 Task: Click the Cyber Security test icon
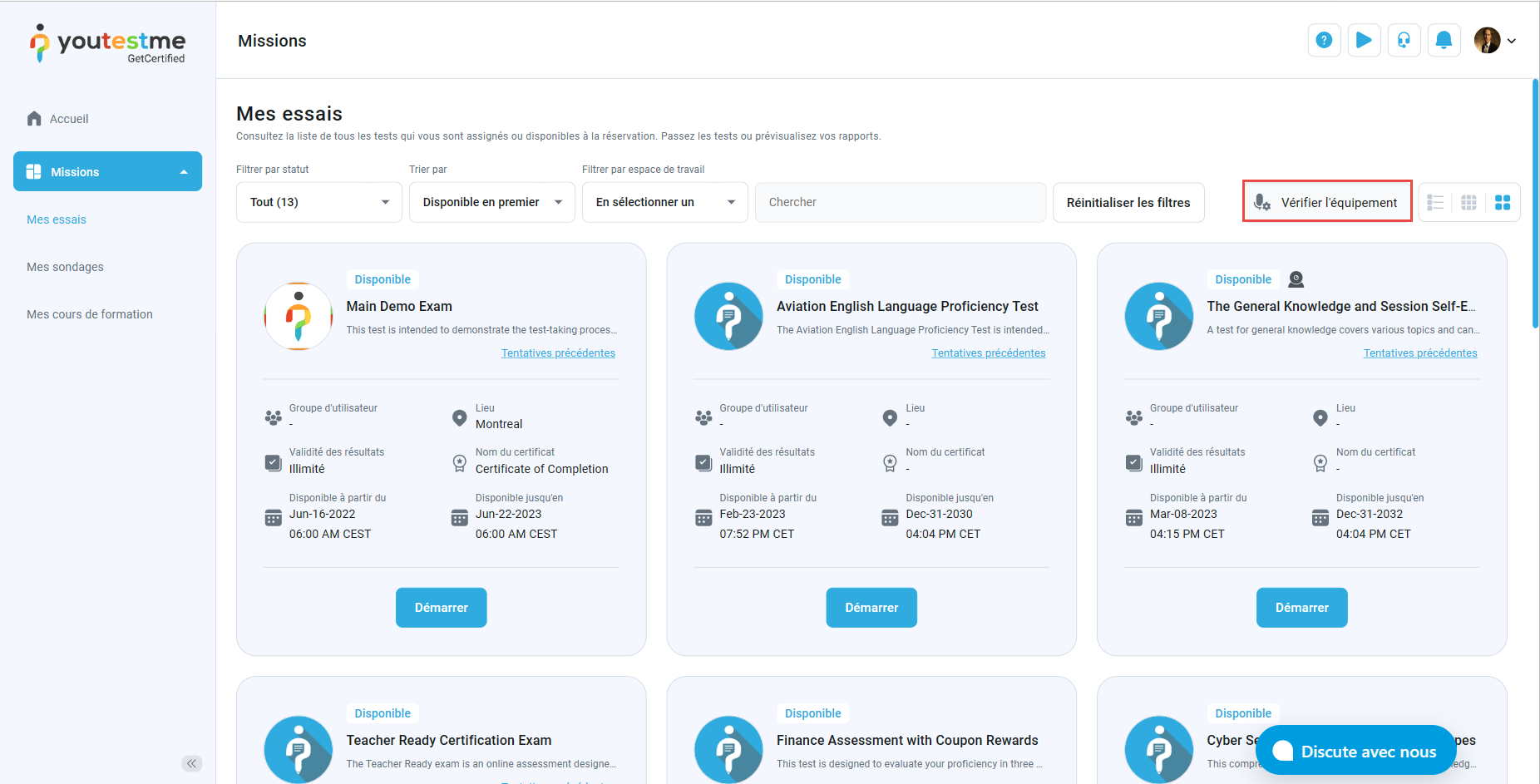1159,749
